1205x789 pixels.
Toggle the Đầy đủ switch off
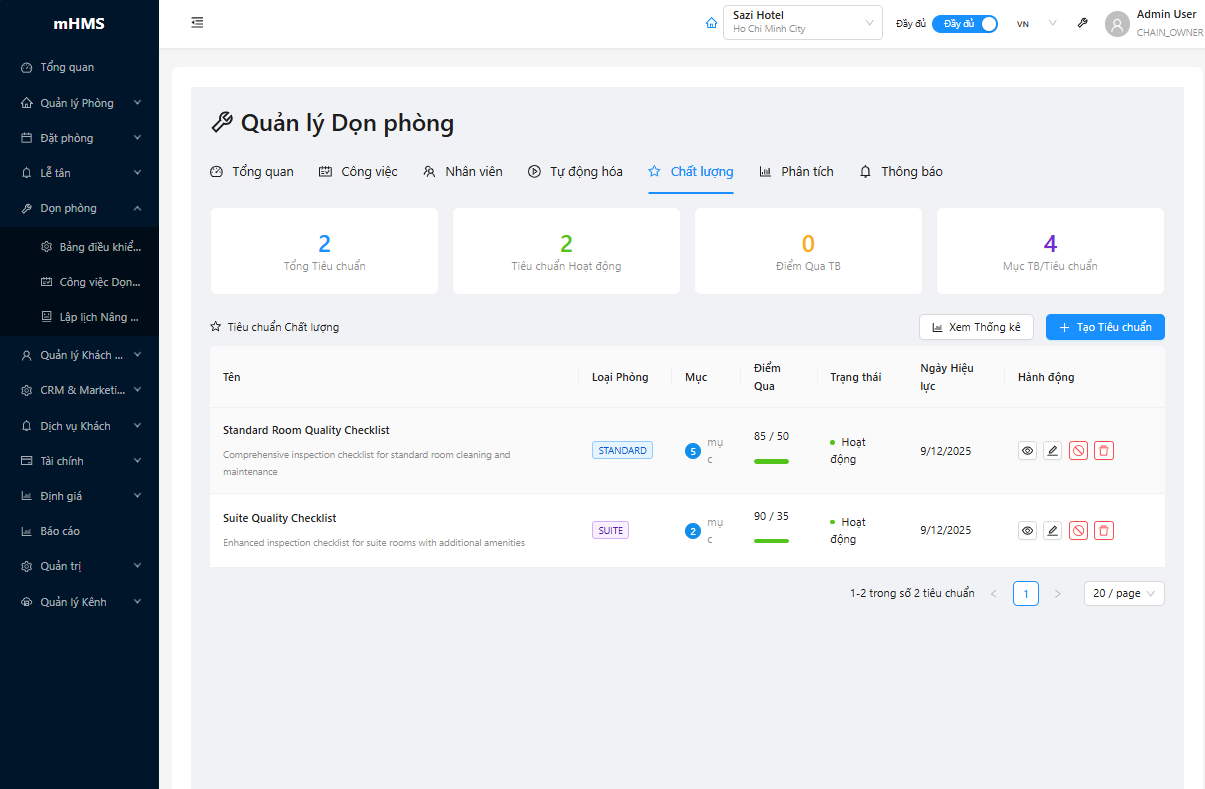(964, 24)
